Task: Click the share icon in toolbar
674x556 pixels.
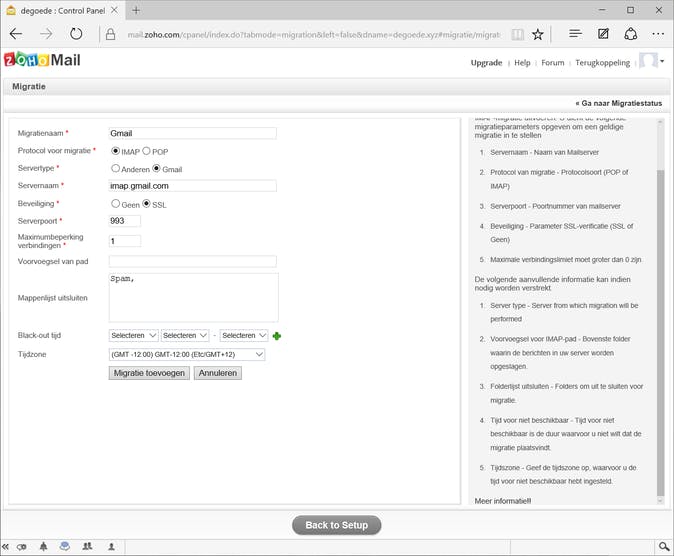Action: [x=630, y=34]
